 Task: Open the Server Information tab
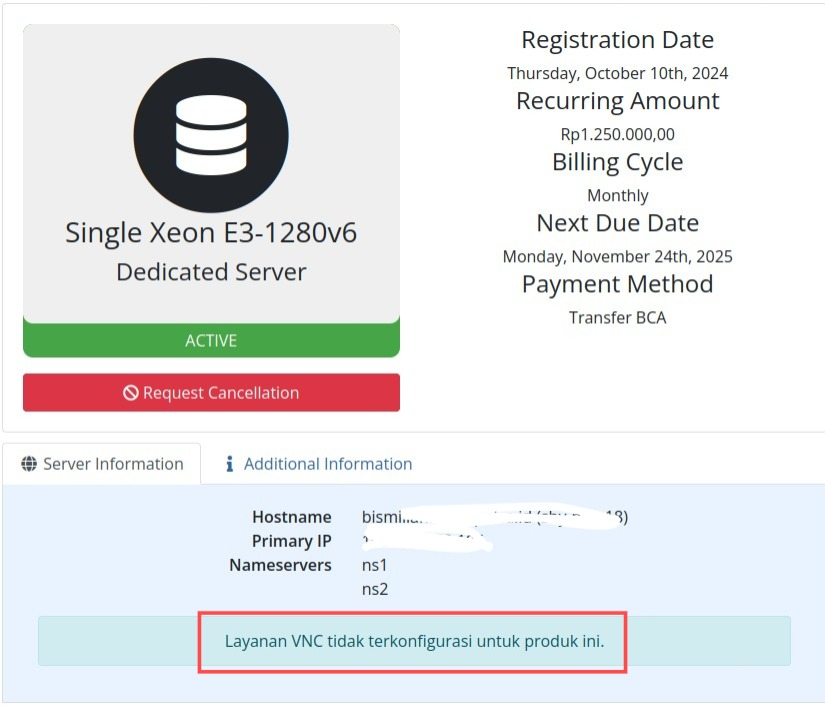tap(102, 464)
